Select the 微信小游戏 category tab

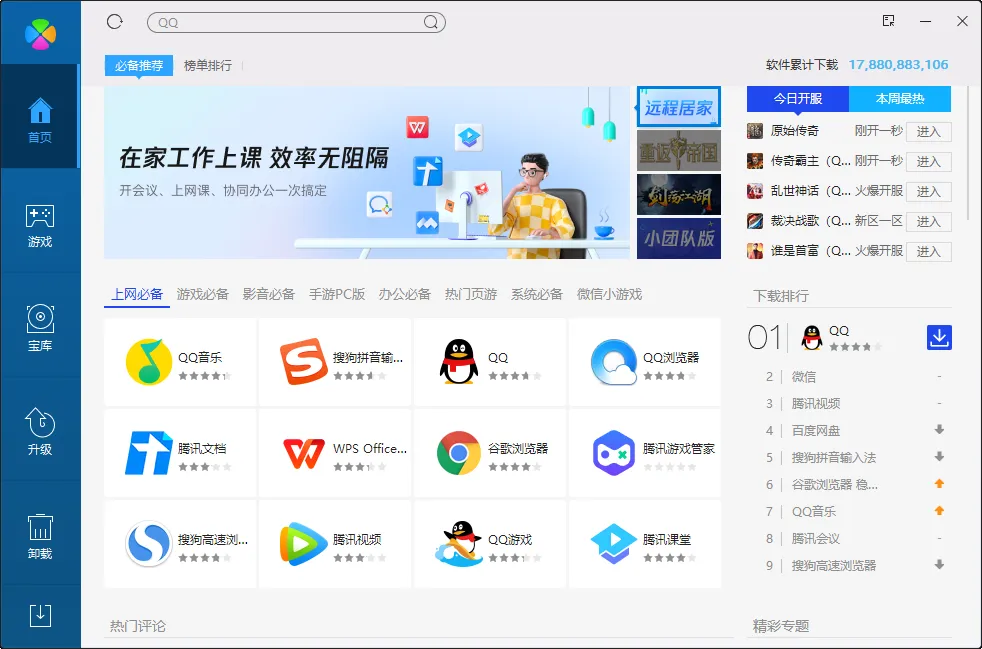point(609,294)
